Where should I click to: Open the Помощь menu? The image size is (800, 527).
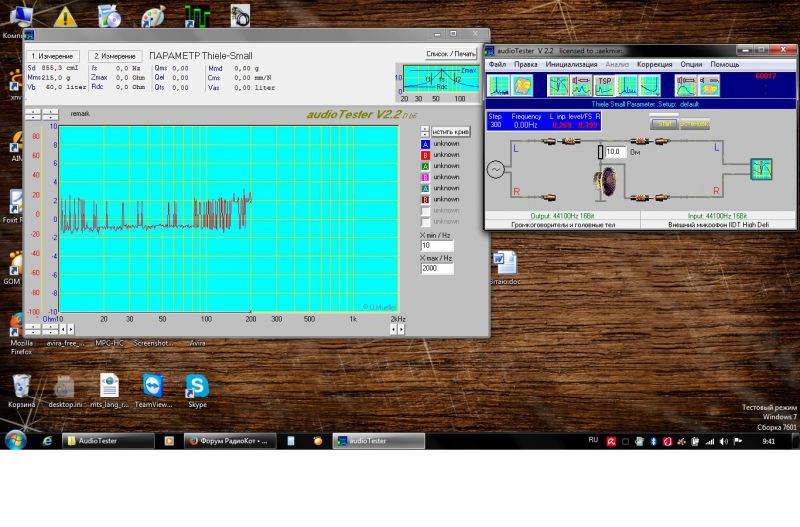[724, 64]
